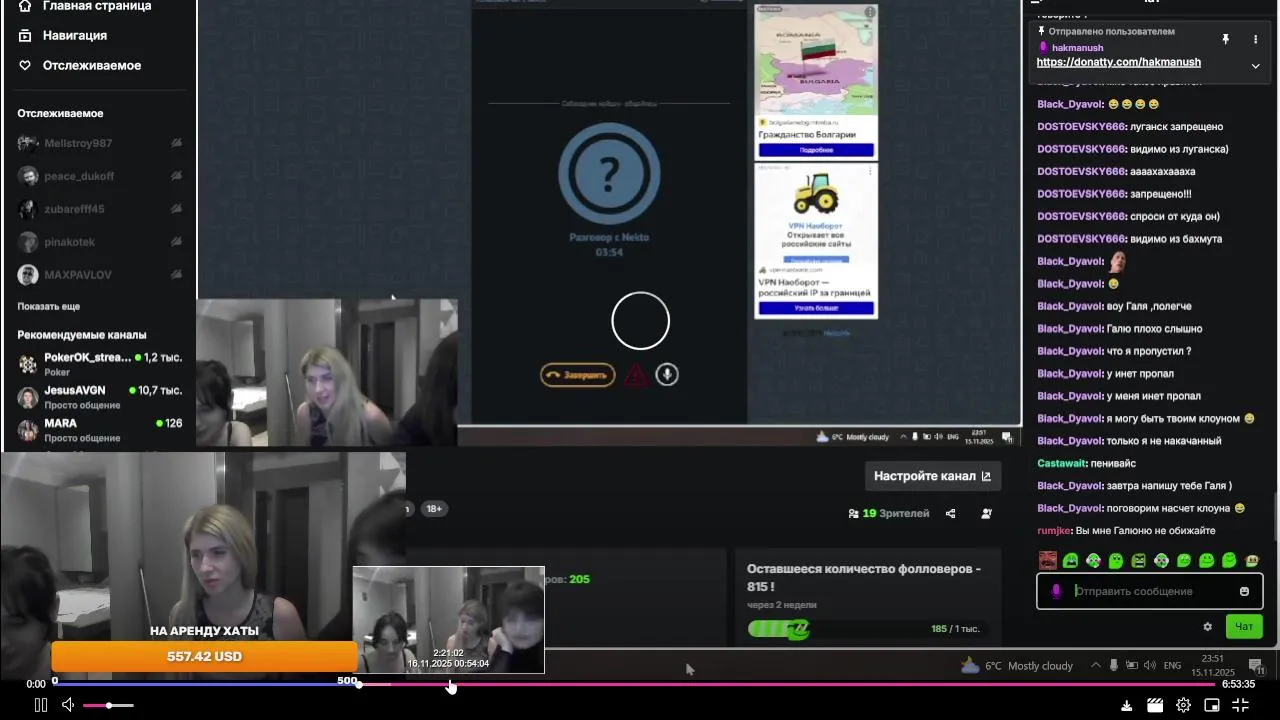Viewport: 1280px width, 720px height.
Task: Open chat settings gear icon
Action: coord(1207,627)
